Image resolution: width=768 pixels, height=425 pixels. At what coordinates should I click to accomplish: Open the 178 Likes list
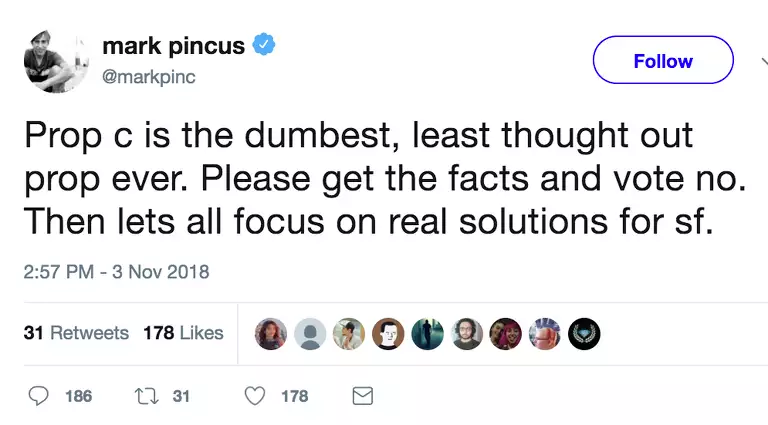tap(183, 333)
